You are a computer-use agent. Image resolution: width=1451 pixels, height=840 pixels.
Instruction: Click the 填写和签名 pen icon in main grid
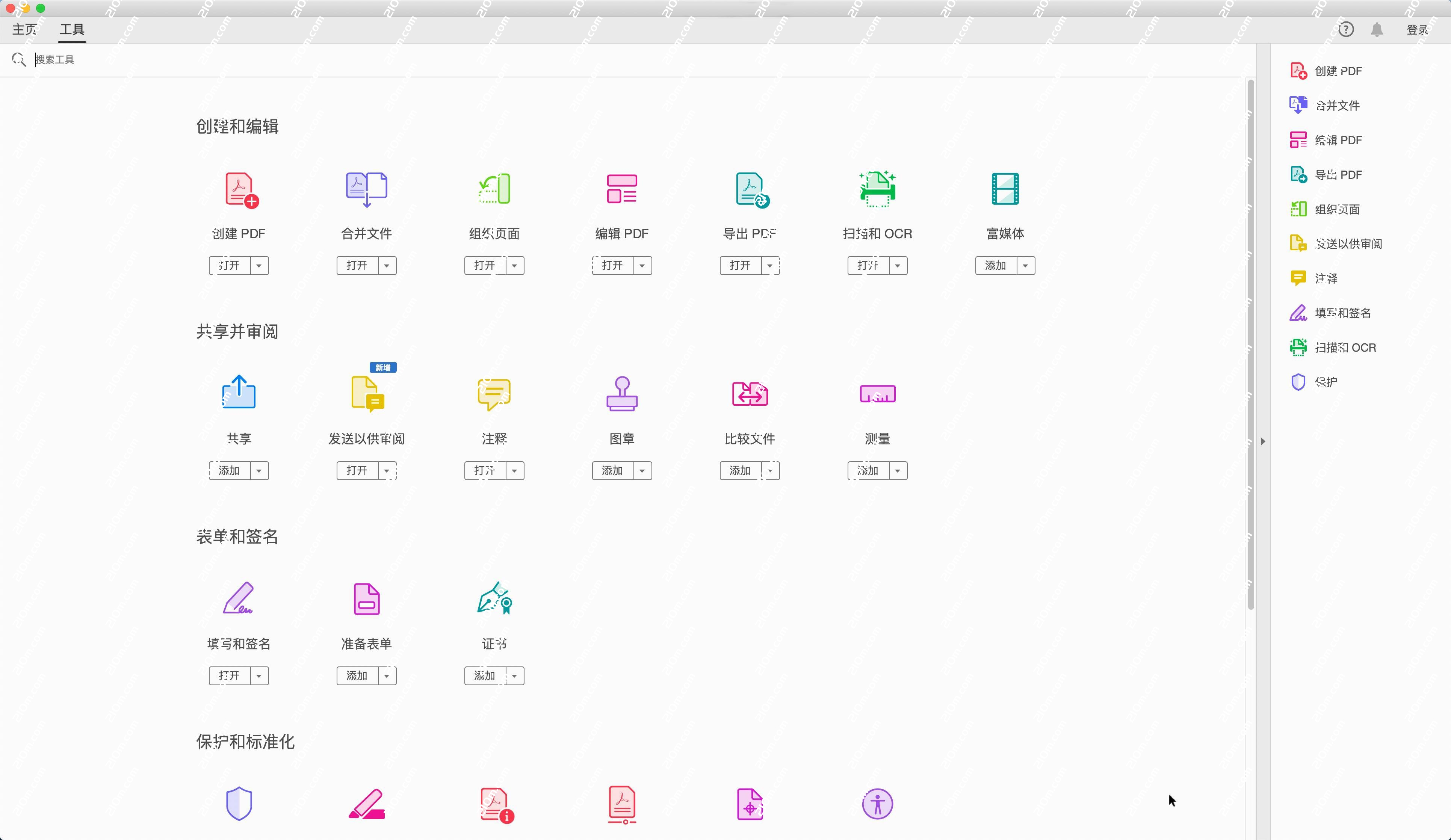(238, 598)
